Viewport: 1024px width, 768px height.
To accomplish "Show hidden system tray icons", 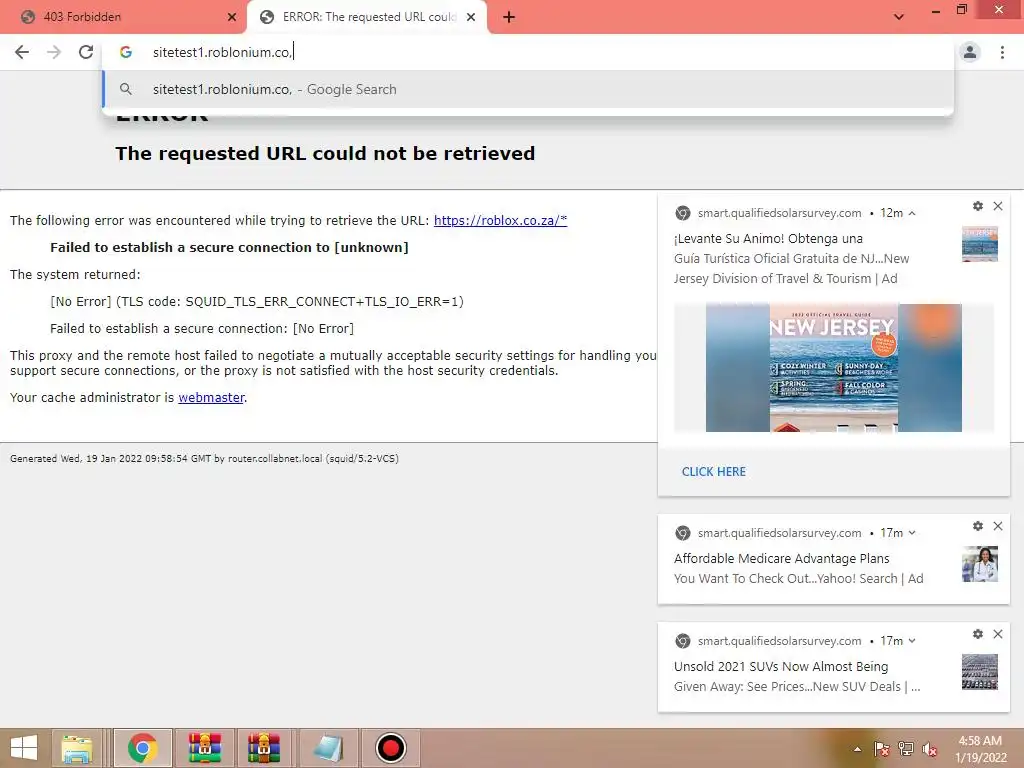I will point(857,749).
